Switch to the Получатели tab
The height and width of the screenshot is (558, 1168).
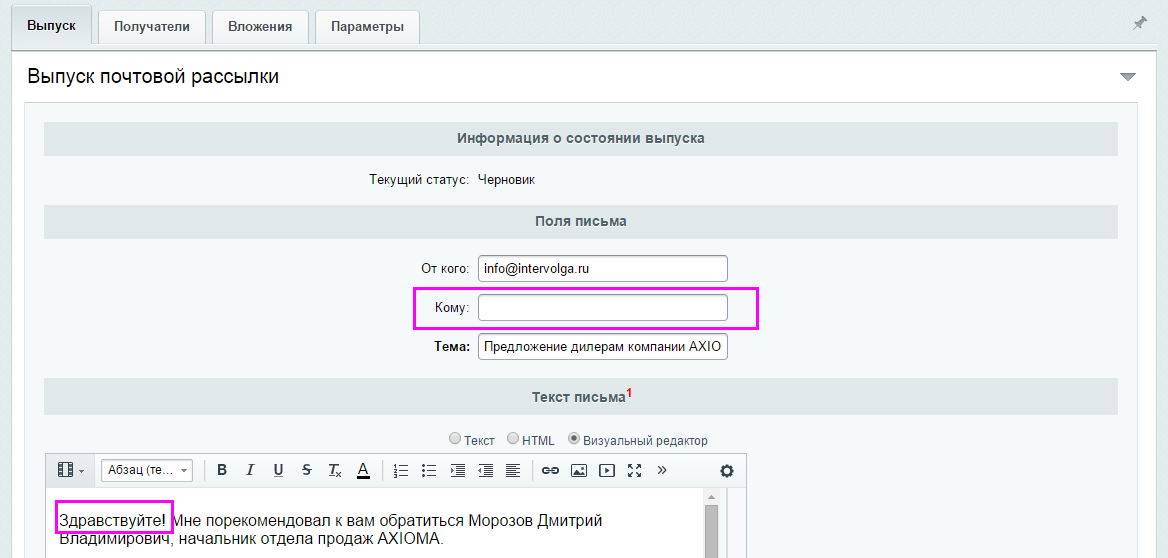coord(151,27)
